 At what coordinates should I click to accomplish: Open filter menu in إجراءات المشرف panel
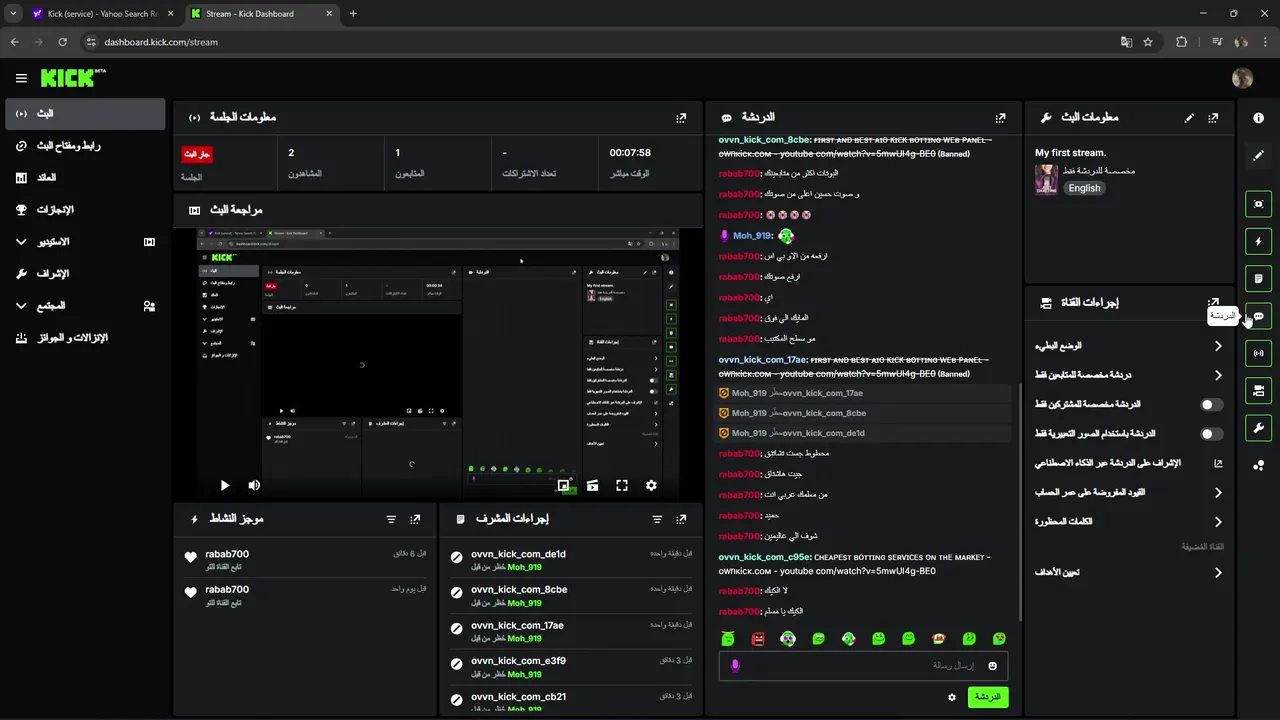(x=657, y=519)
